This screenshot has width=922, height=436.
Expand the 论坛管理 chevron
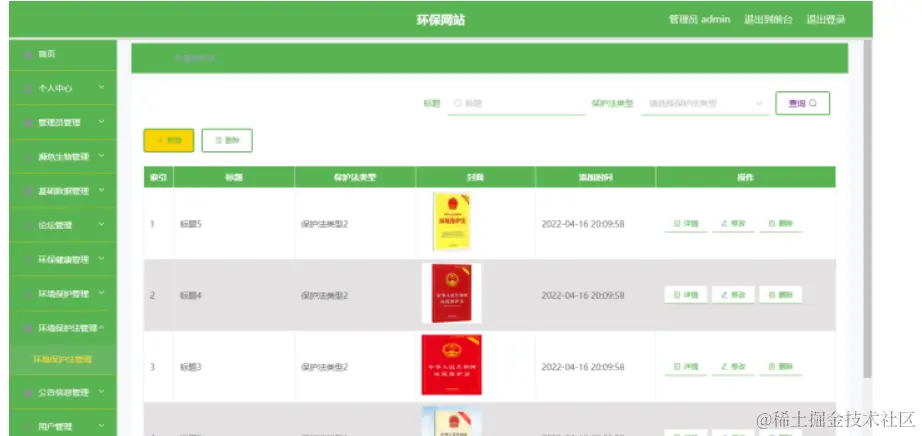(x=101, y=225)
